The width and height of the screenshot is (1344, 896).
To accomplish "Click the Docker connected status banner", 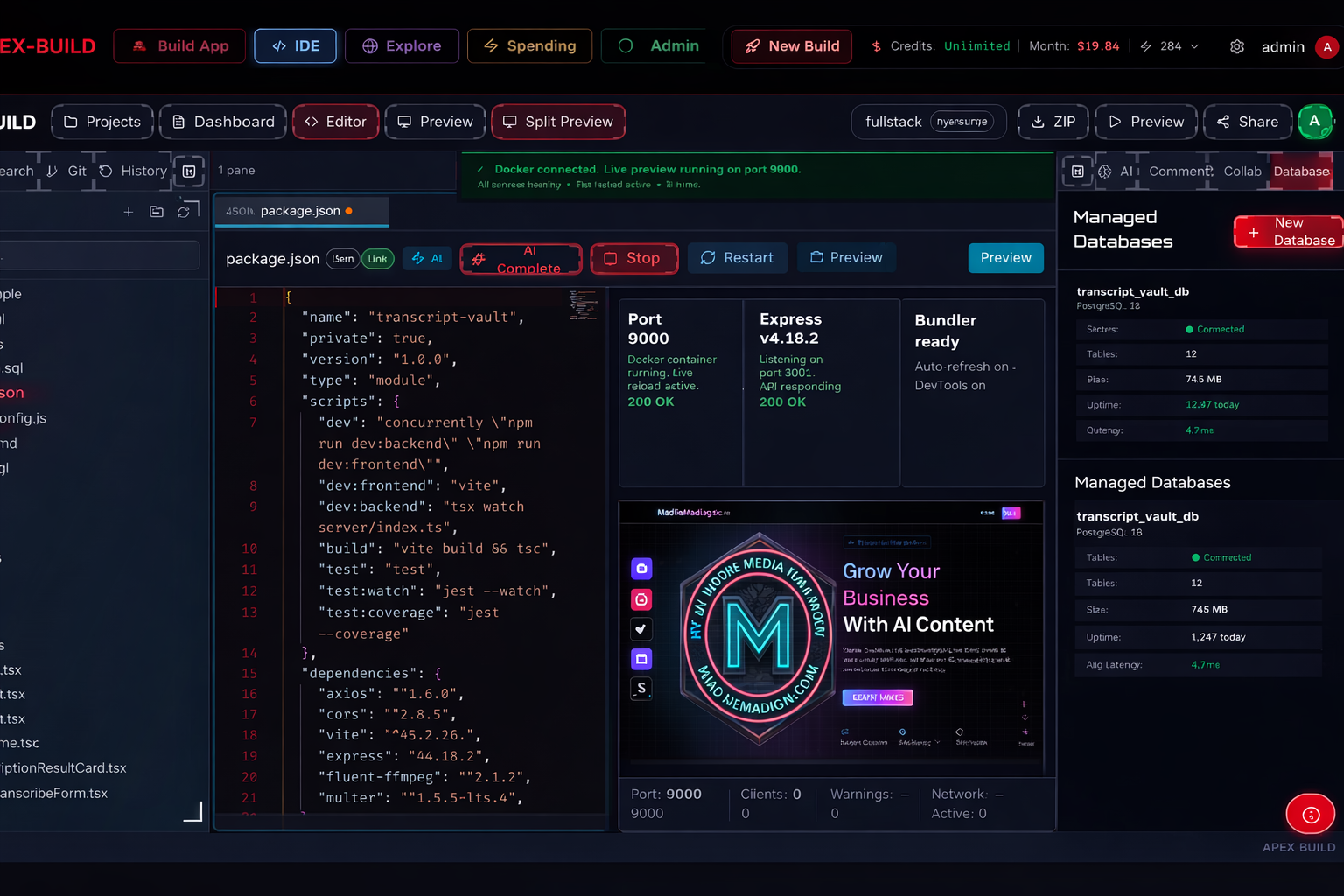I will tap(757, 176).
